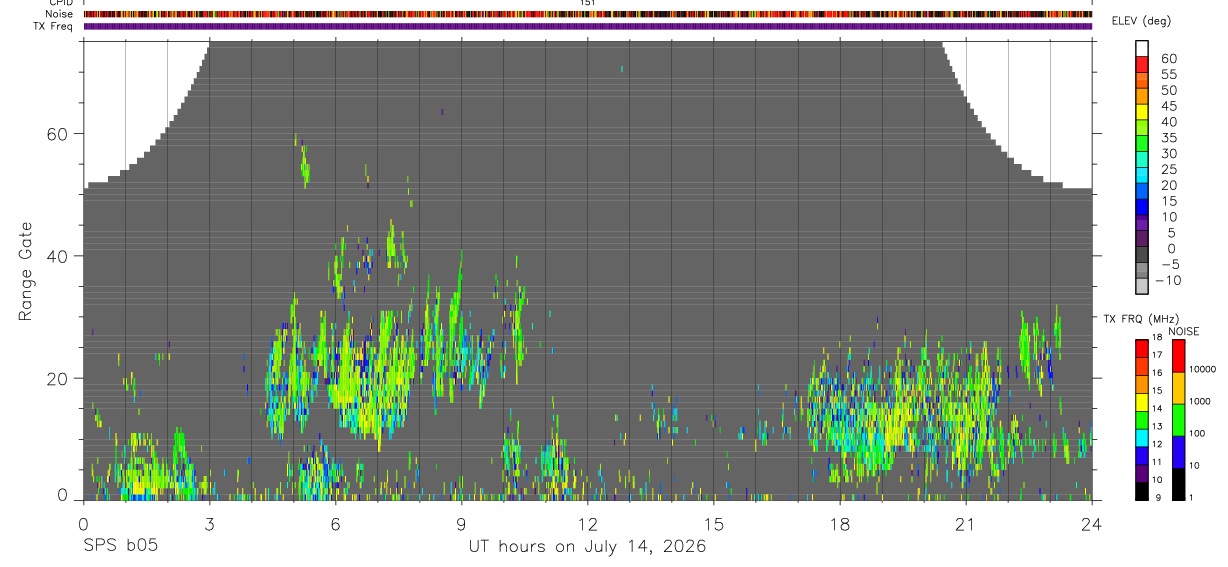Viewport: 1228px width, 567px height.
Task: Click the Range Gate y-axis label
Action: click(x=25, y=272)
